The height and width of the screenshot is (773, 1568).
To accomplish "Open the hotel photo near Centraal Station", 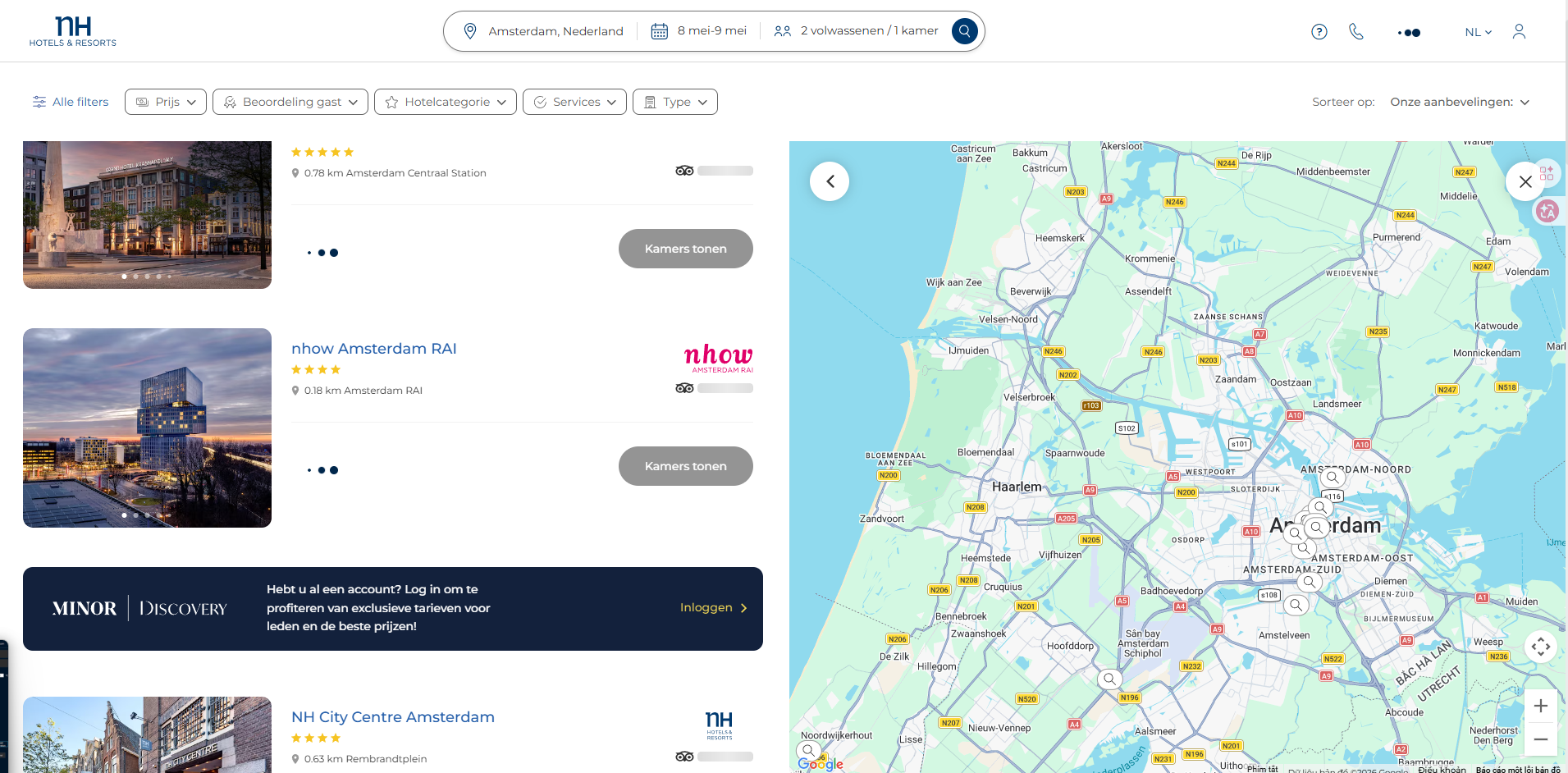I will (147, 215).
